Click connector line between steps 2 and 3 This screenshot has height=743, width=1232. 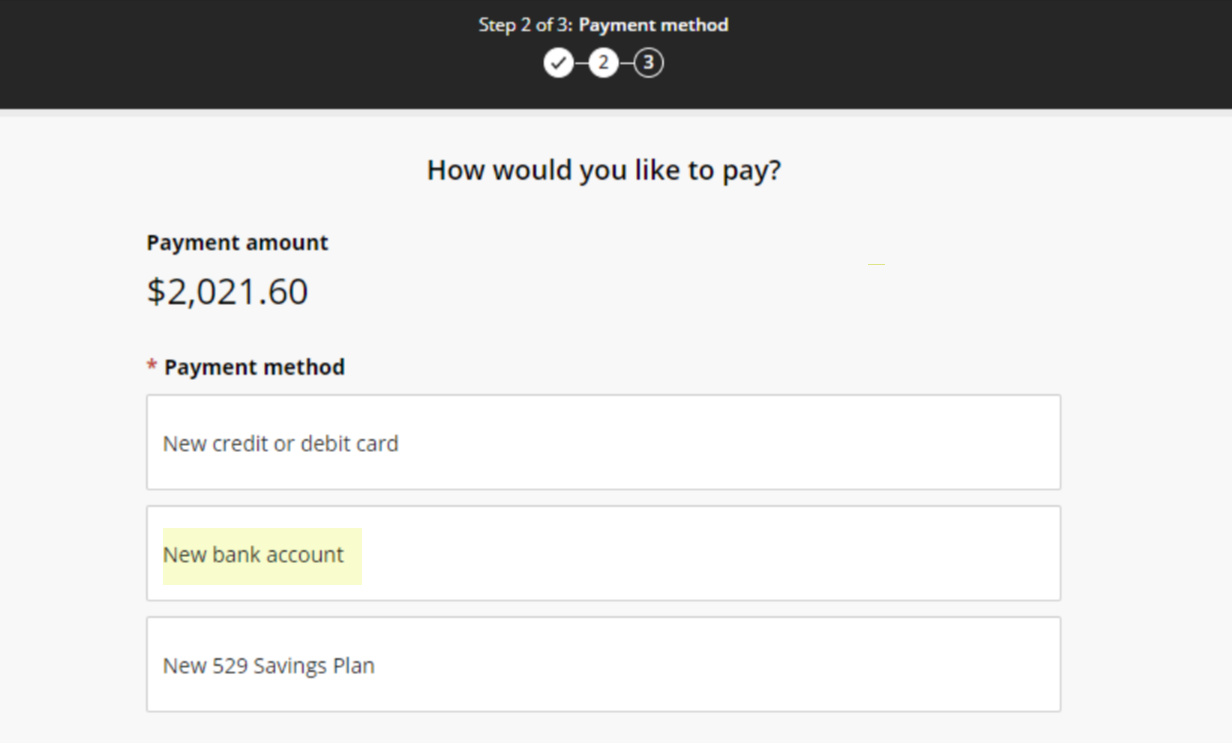625,64
